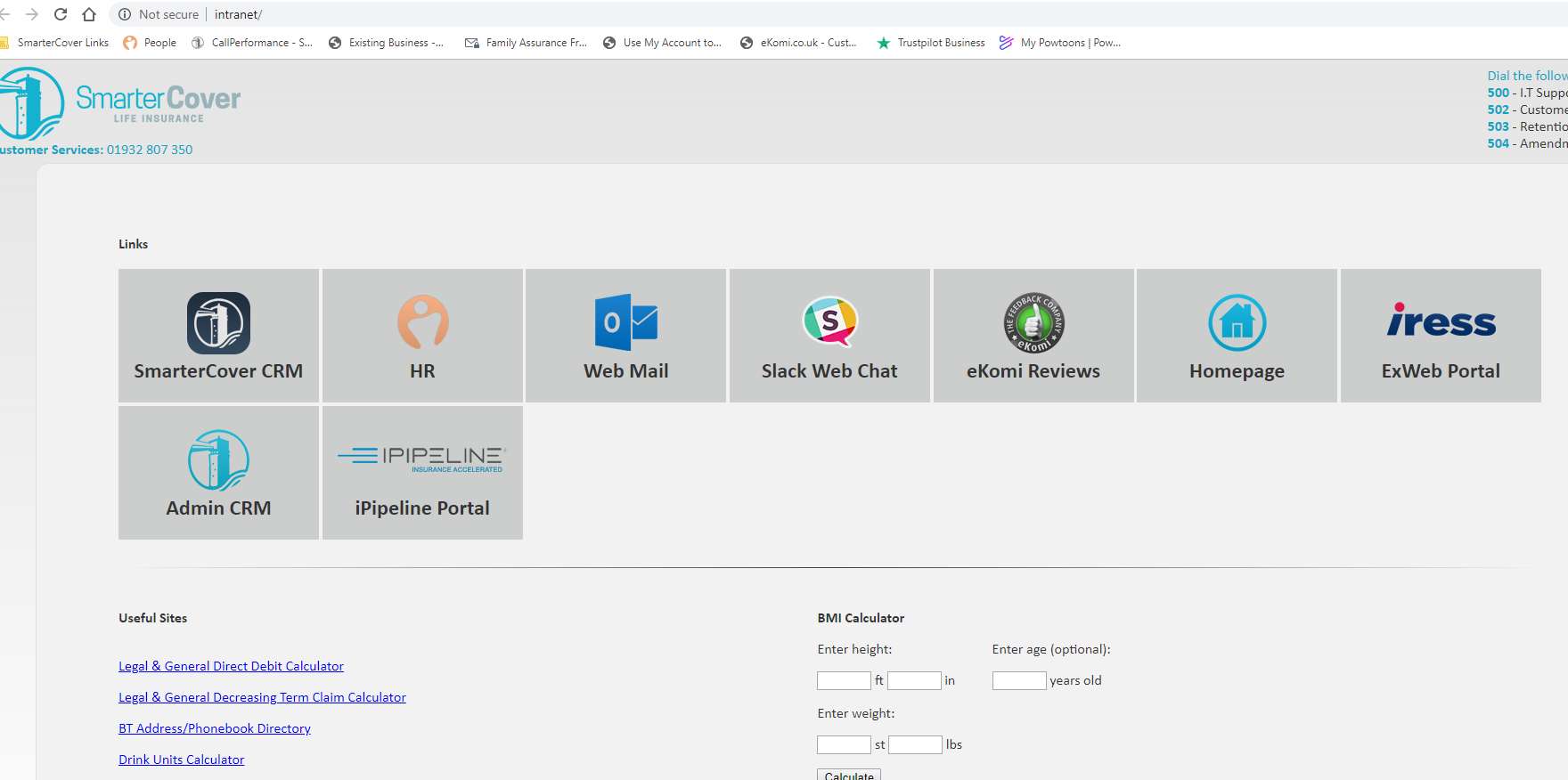Open the Admin CRM tile

(218, 473)
